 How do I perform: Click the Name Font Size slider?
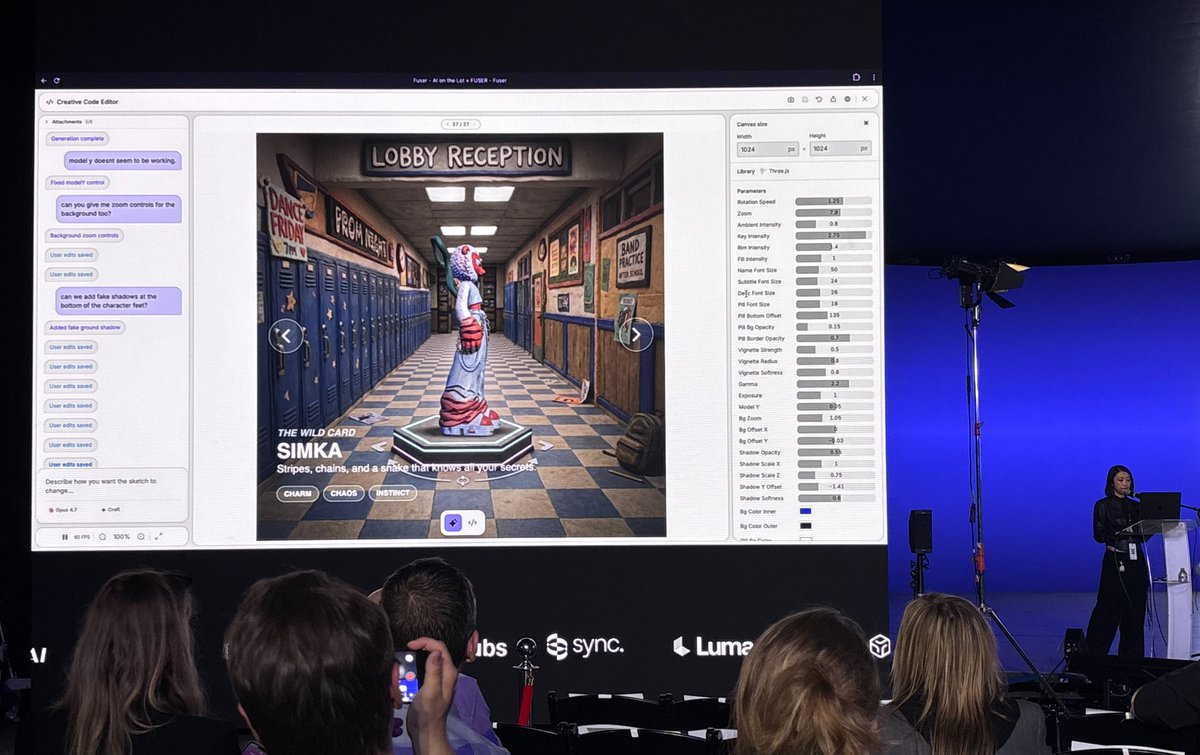[833, 270]
